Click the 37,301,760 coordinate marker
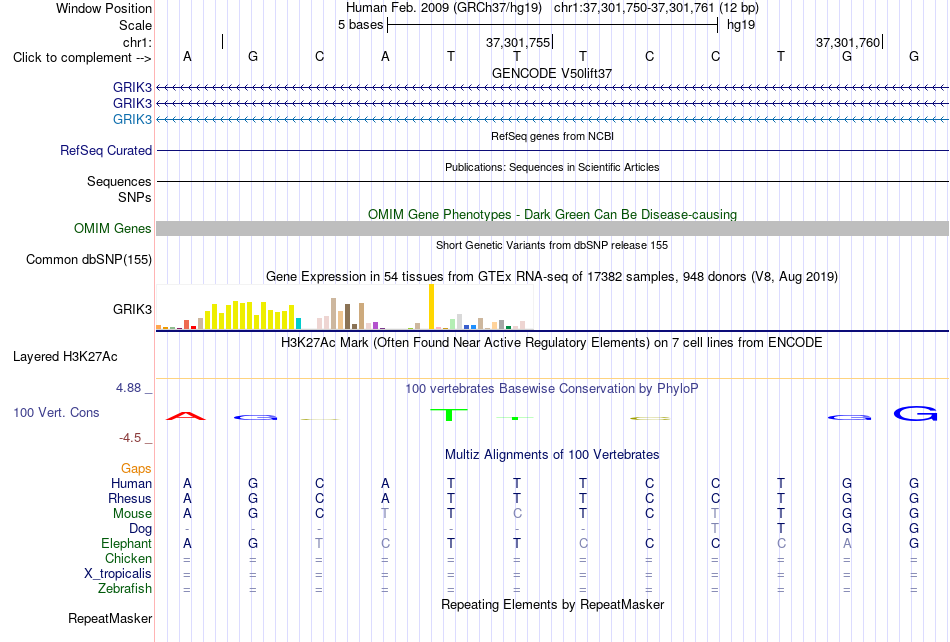This screenshot has height=642, width=950. point(847,42)
